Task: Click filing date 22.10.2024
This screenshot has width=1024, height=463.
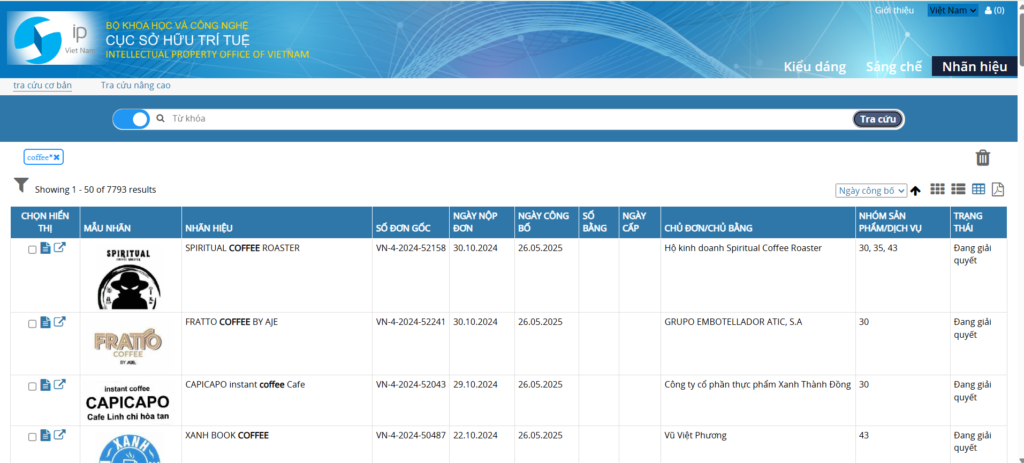Action: [475, 436]
